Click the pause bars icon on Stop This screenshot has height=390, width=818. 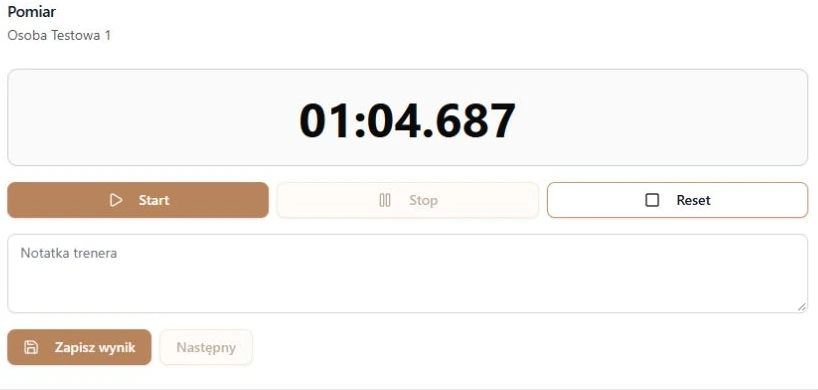tap(385, 200)
